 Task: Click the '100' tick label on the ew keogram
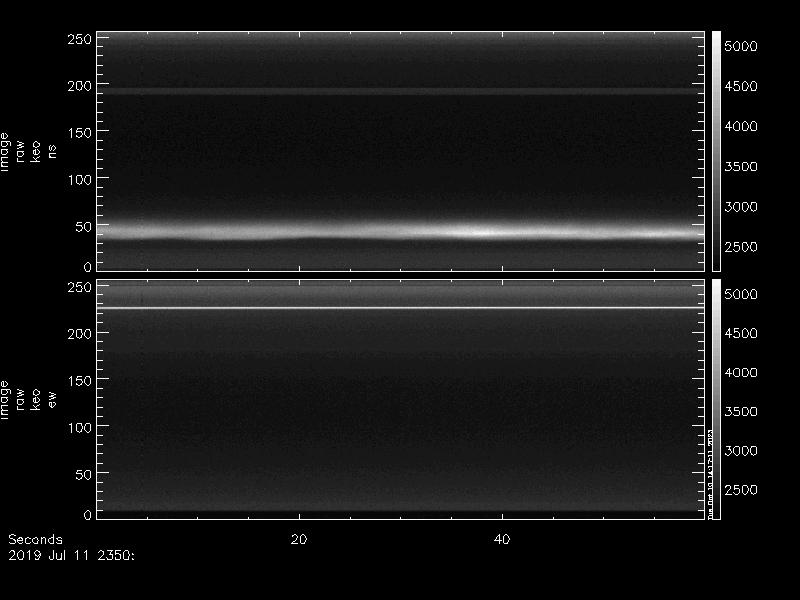80,428
